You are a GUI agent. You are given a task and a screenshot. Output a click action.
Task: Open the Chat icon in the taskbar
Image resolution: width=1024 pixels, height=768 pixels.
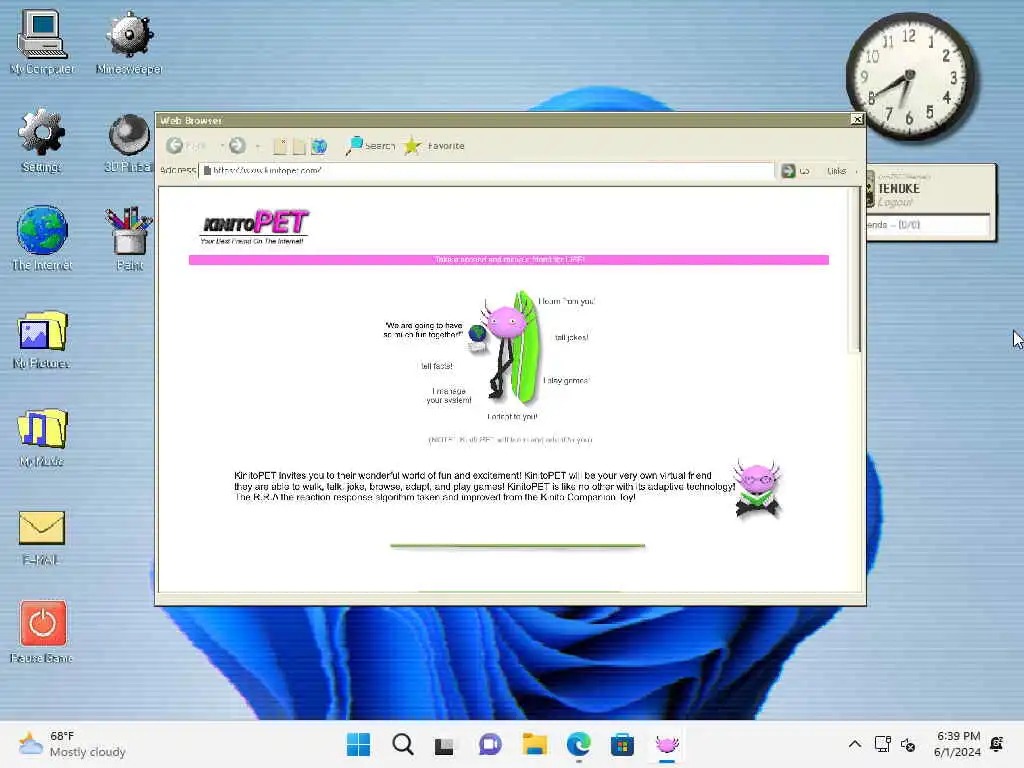pos(490,744)
